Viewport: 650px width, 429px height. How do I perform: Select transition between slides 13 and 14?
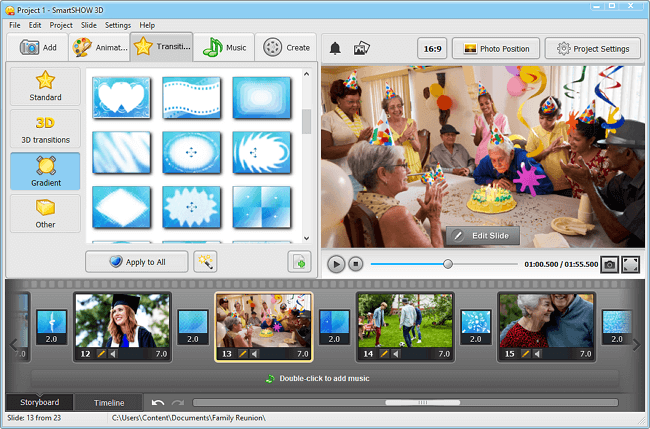[x=334, y=327]
